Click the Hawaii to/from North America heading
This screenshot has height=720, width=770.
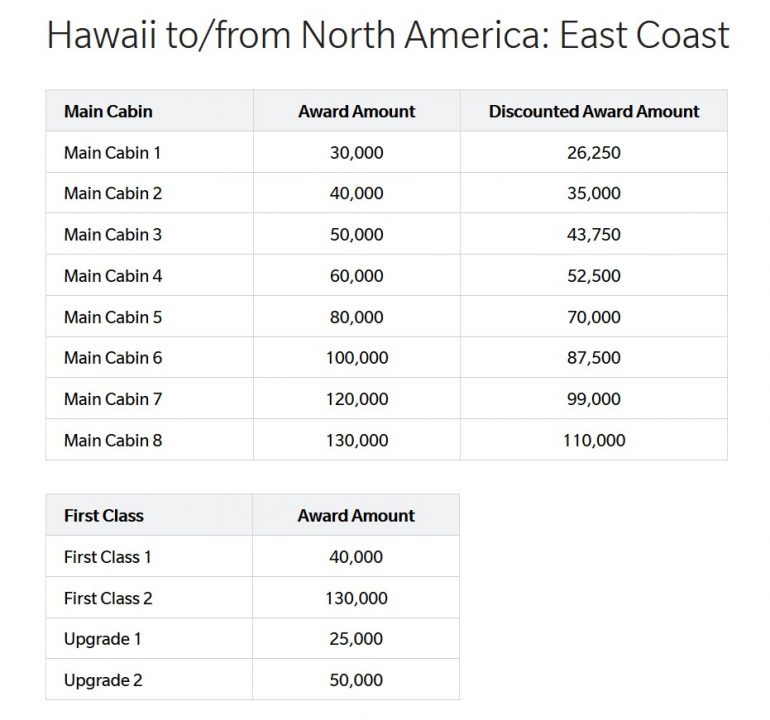click(x=388, y=35)
